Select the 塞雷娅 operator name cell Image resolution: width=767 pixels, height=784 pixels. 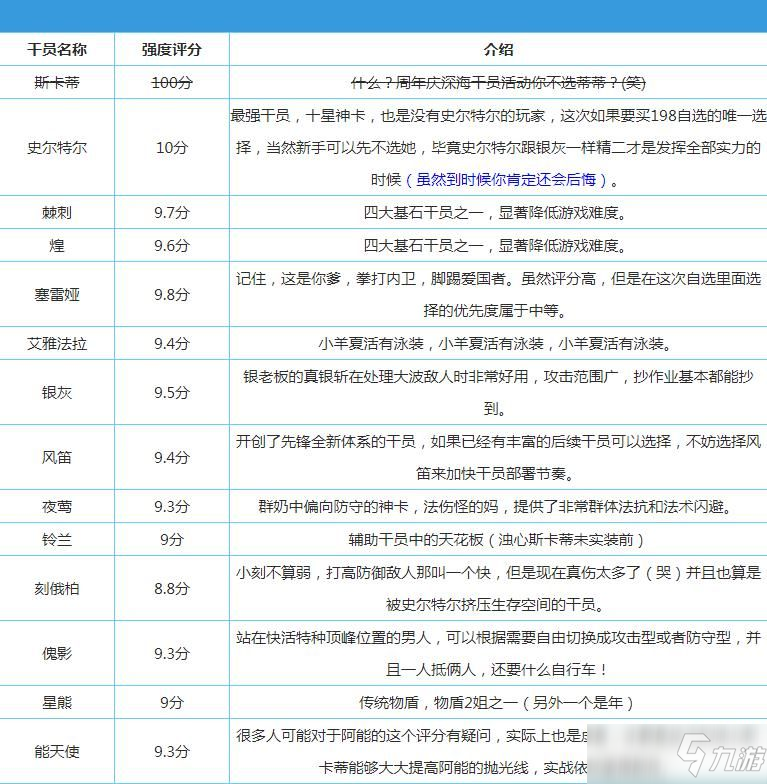tap(57, 294)
